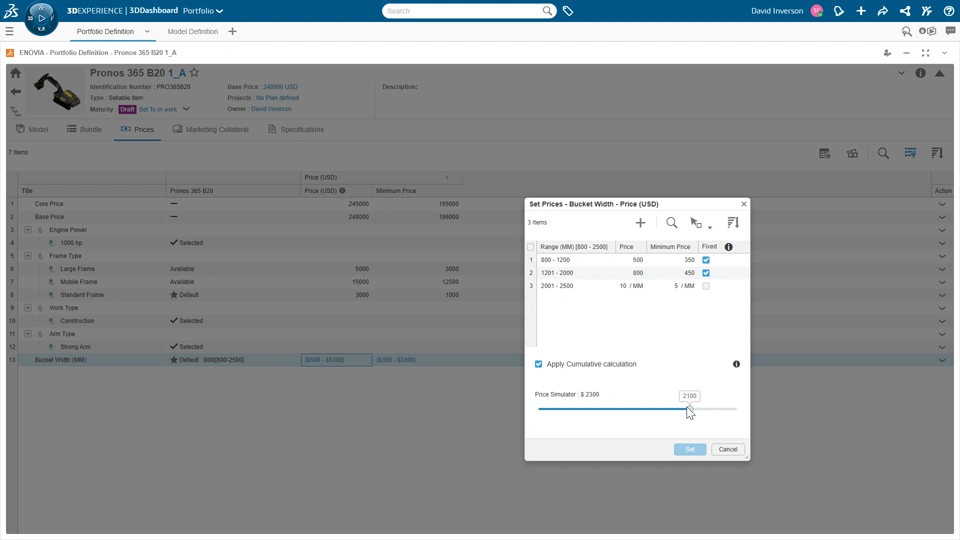The height and width of the screenshot is (540, 960).
Task: Click the top search input field
Action: (462, 11)
